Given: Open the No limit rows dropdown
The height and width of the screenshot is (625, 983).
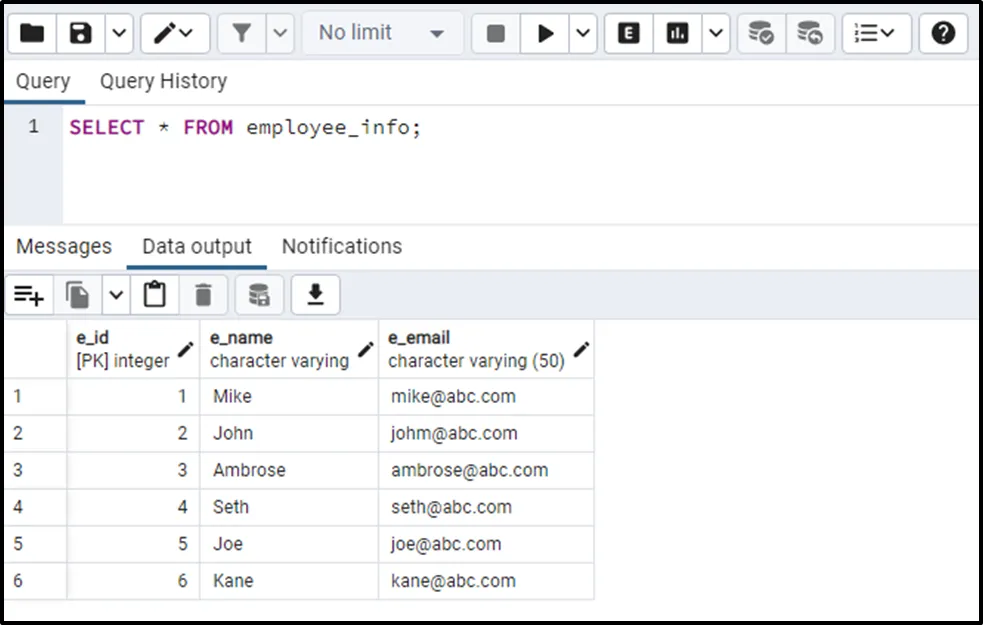Looking at the screenshot, I should [x=381, y=33].
